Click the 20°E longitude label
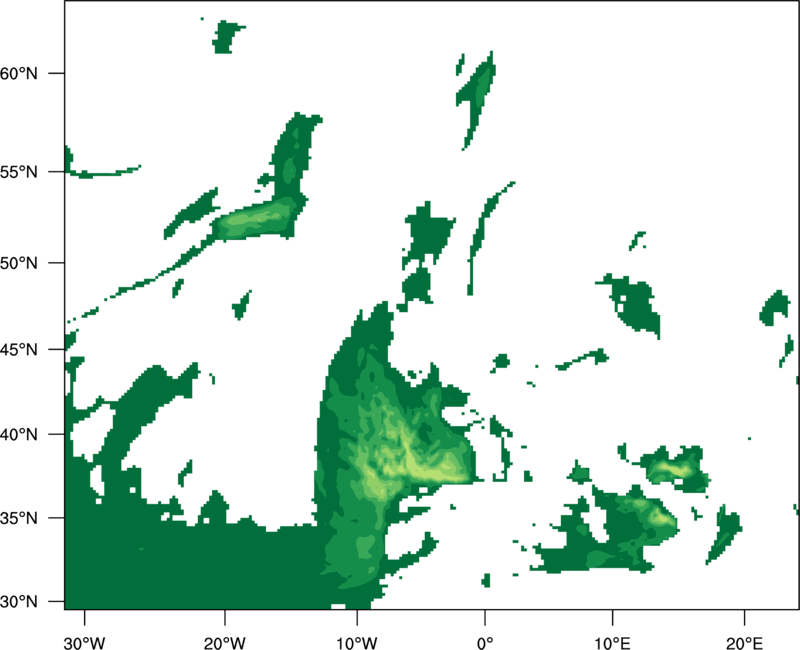800x650 pixels. coord(744,643)
